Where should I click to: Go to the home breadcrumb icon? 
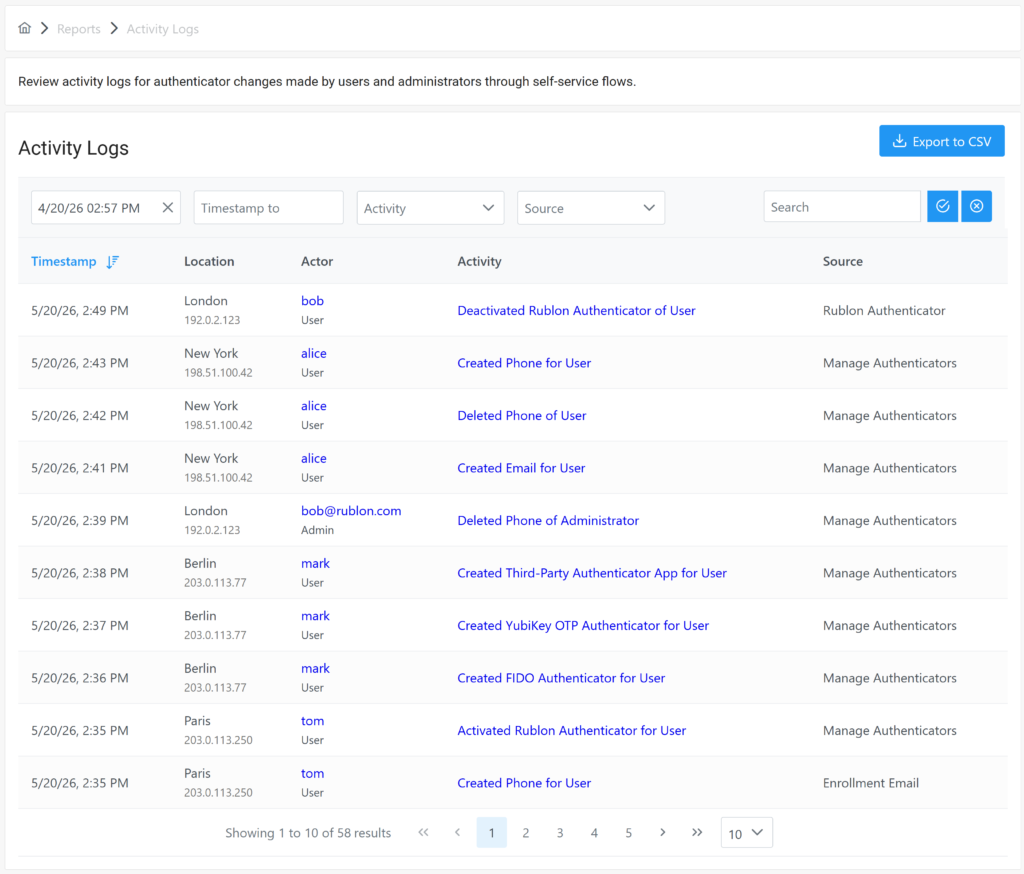(x=25, y=28)
